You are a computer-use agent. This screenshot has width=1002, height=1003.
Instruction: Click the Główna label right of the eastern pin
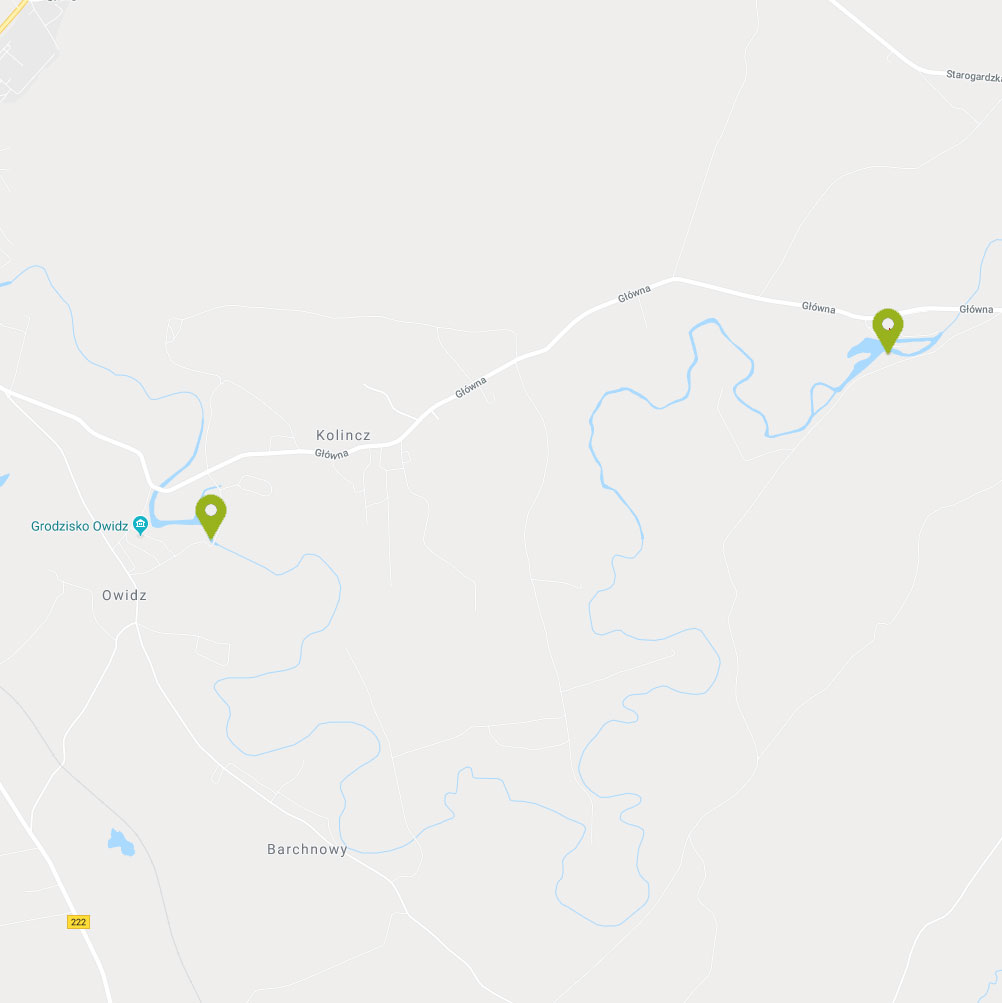[976, 309]
